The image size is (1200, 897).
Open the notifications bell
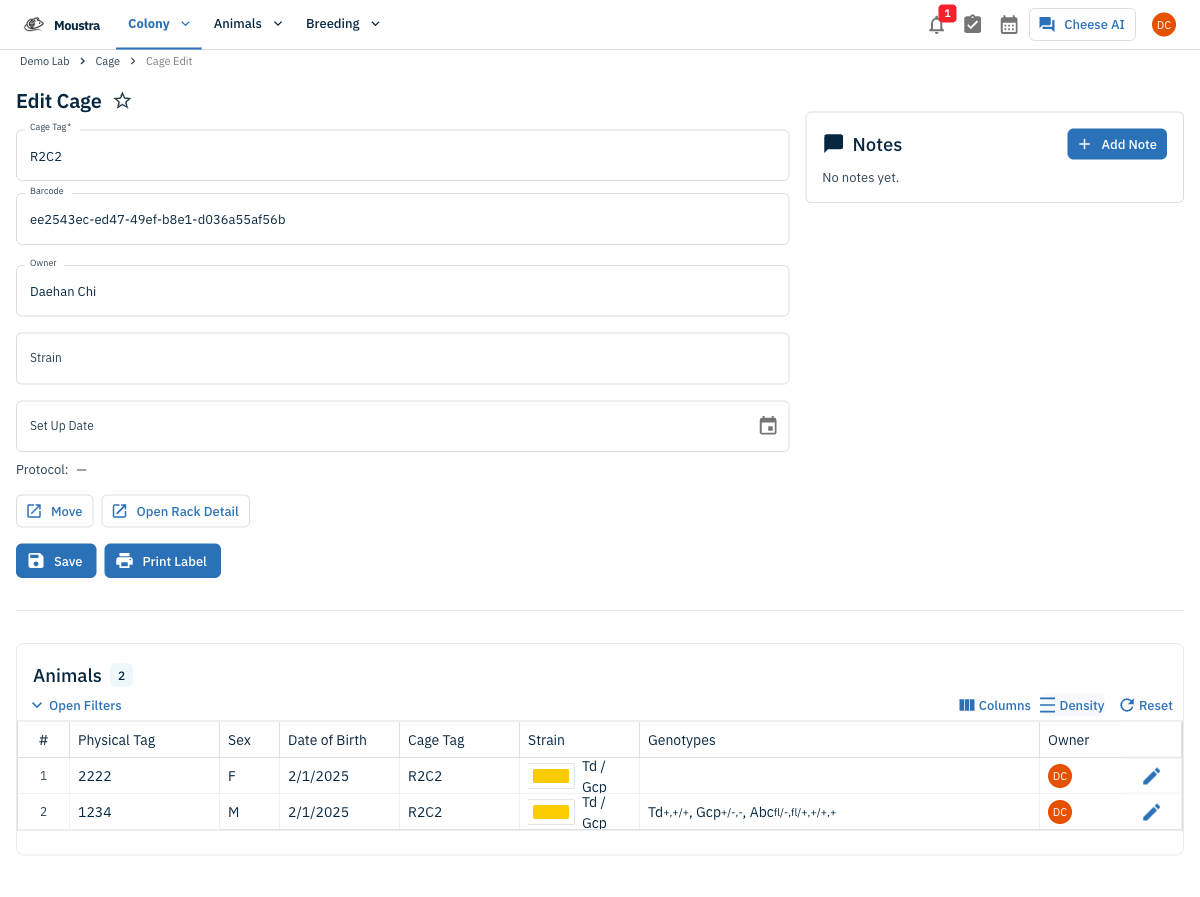tap(937, 25)
